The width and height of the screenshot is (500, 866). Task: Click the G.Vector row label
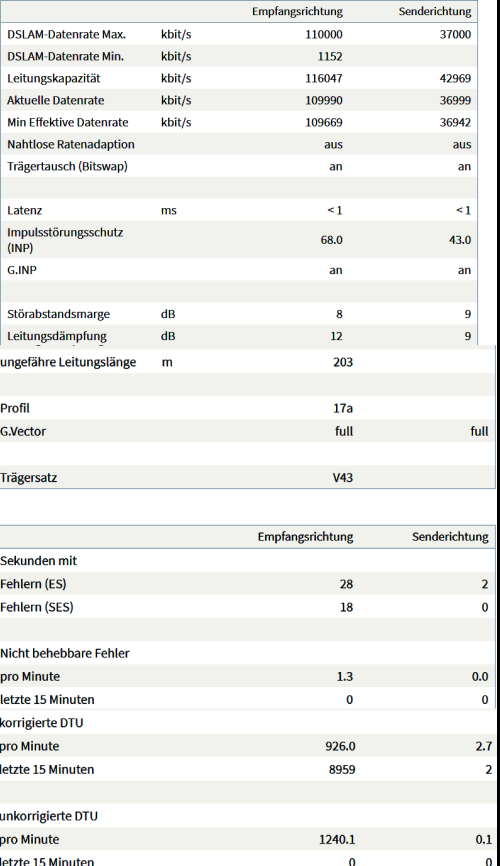pos(23,431)
